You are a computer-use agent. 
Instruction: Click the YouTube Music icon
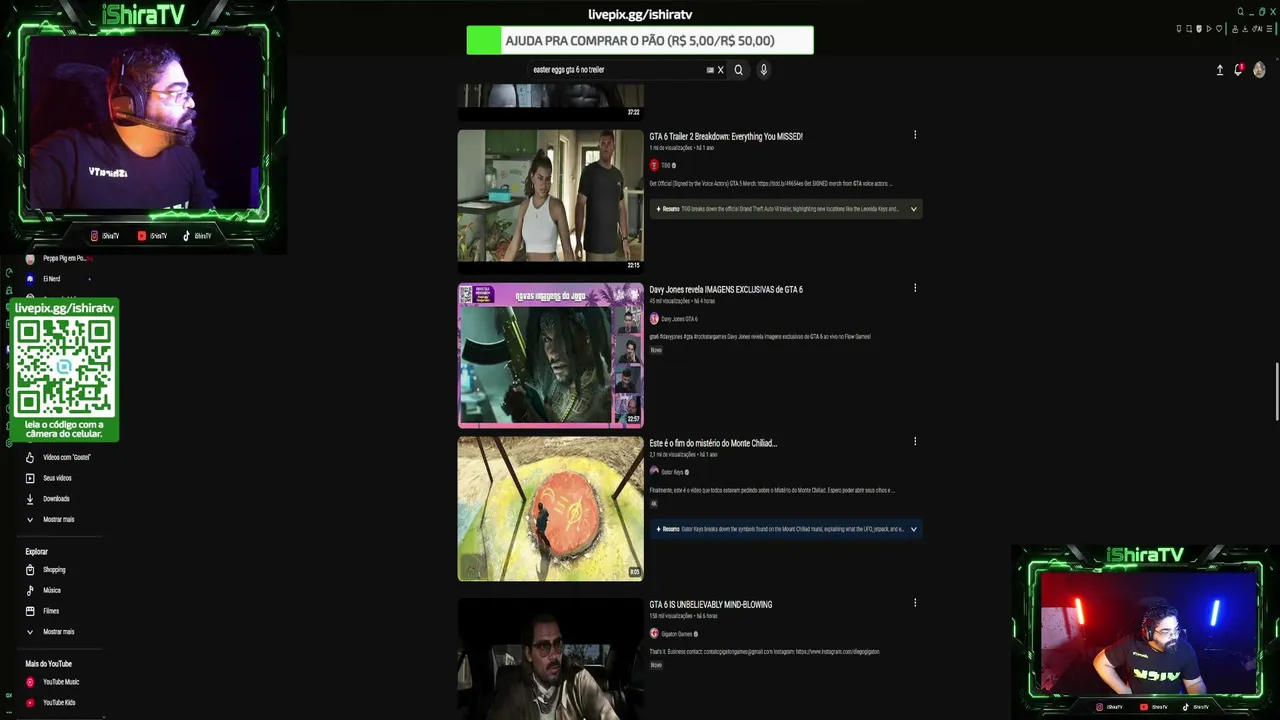(x=30, y=682)
